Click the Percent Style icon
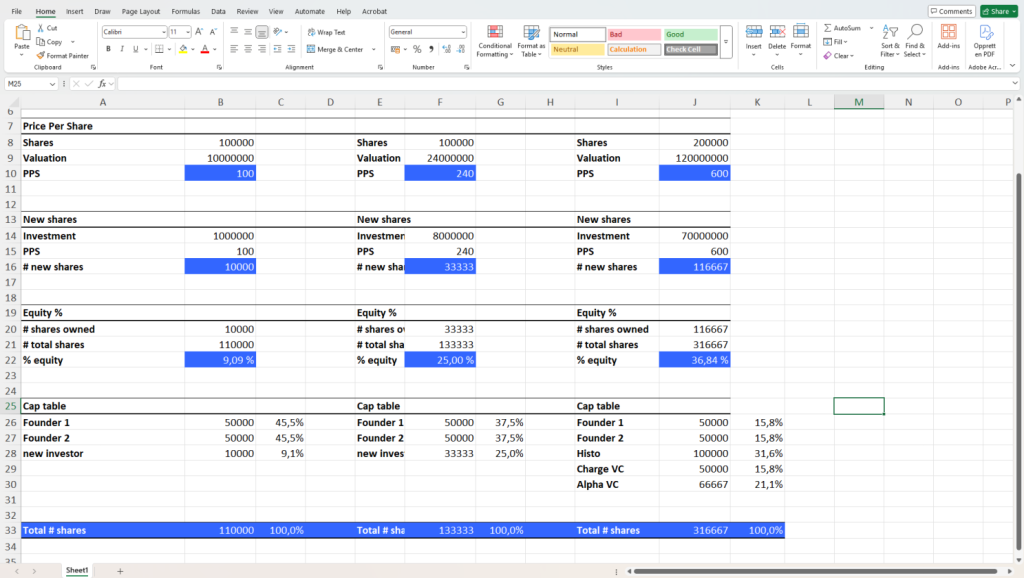Screen dimensions: 1024x578 pyautogui.click(x=417, y=49)
